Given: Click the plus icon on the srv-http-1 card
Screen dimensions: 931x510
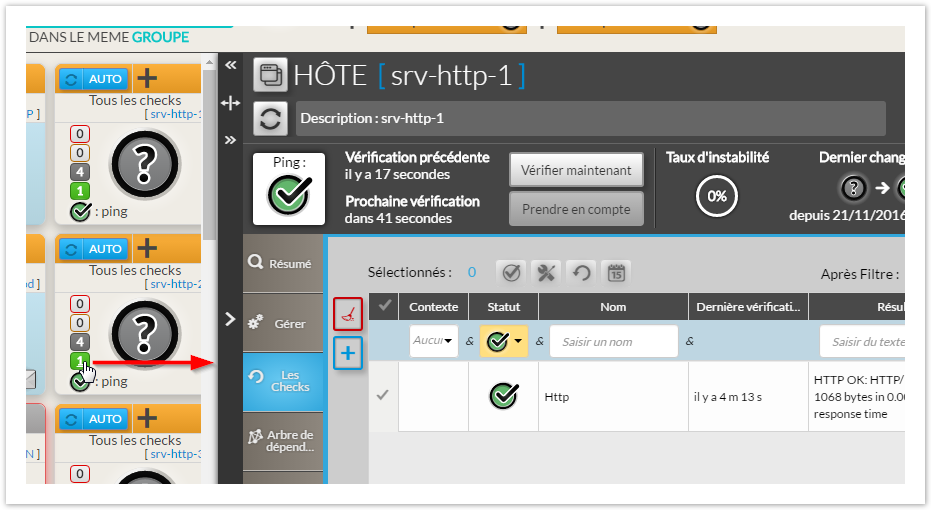Looking at the screenshot, I should click(x=147, y=78).
